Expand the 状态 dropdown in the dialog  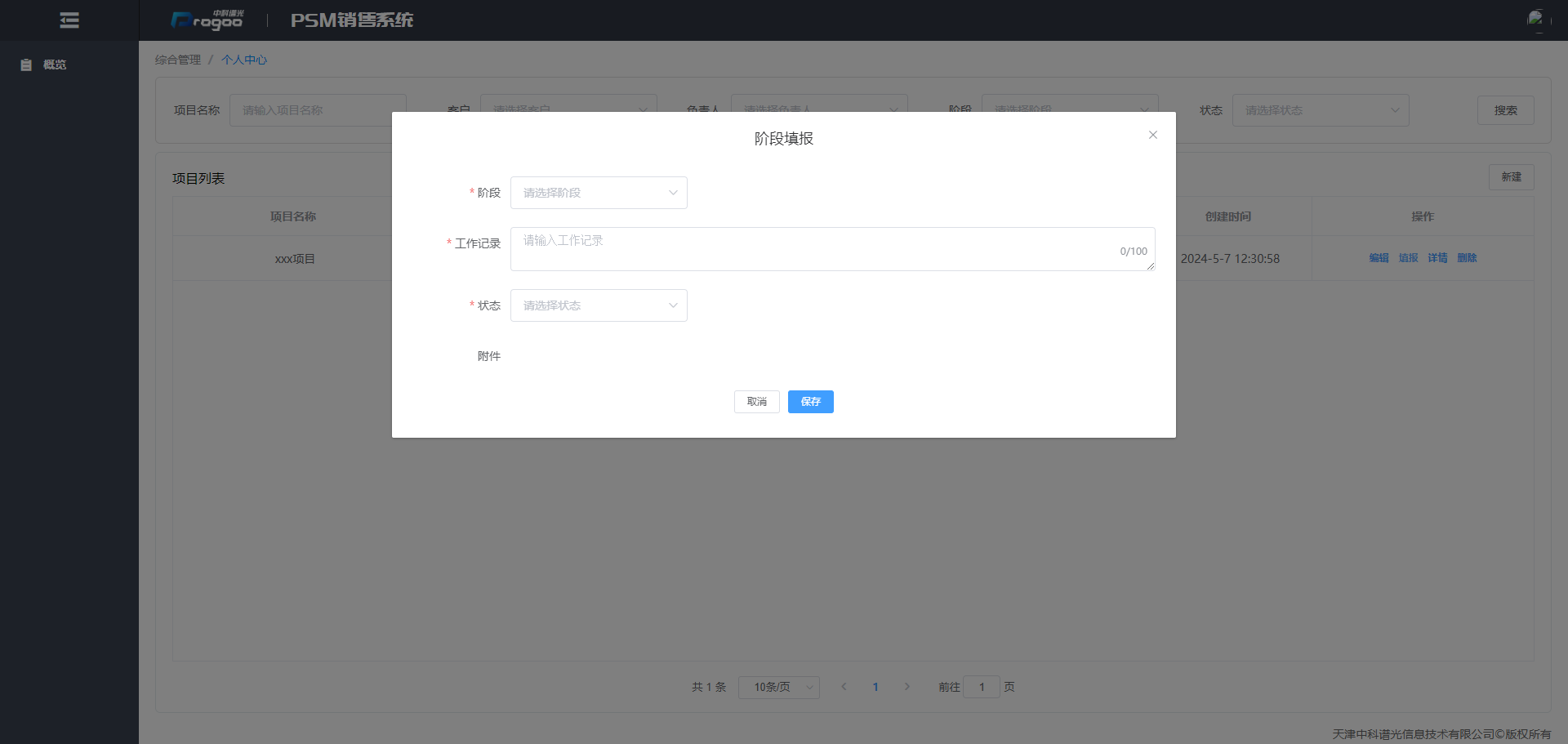[x=598, y=305]
